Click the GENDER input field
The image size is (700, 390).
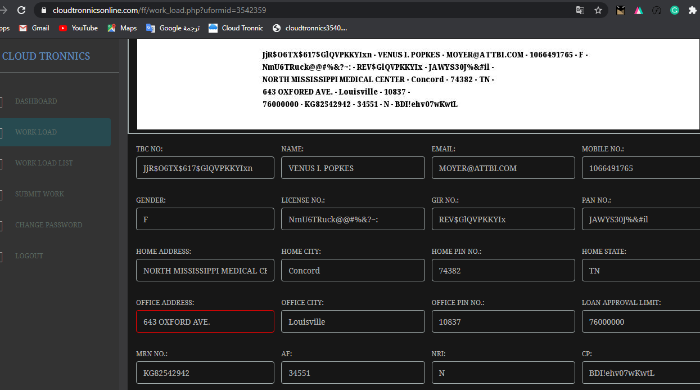[205, 219]
